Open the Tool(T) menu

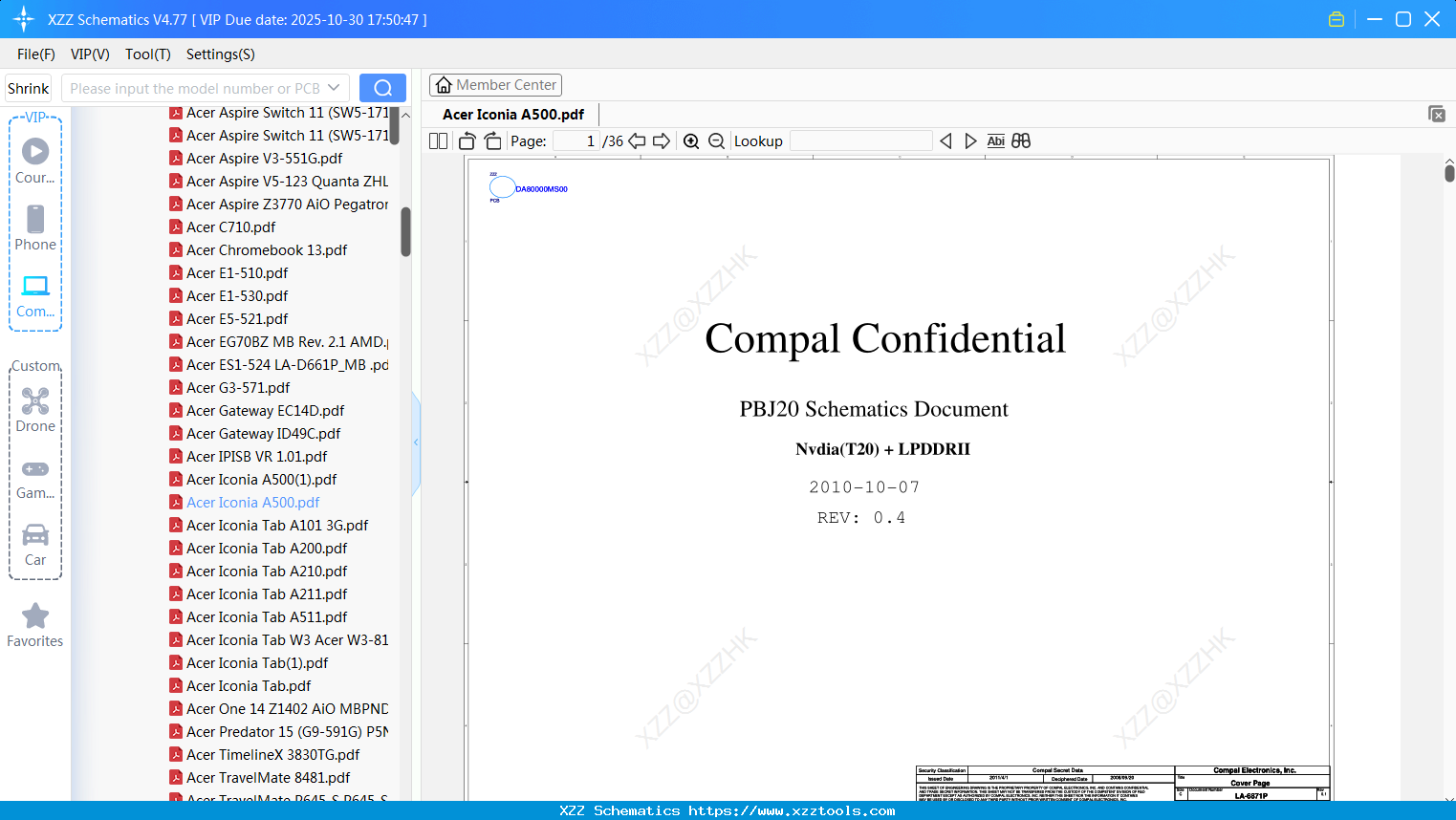click(148, 54)
